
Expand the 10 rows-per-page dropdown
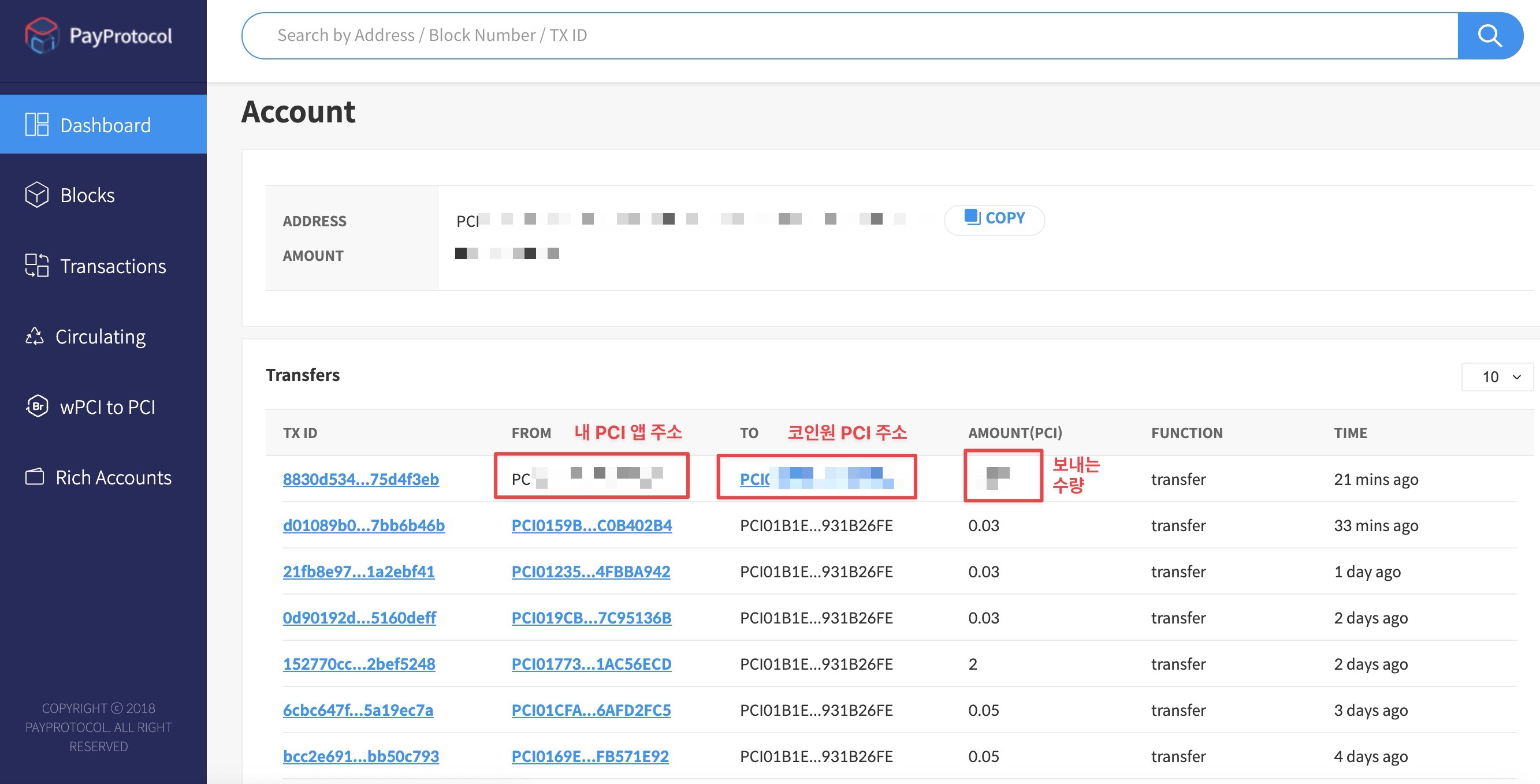(x=1497, y=376)
